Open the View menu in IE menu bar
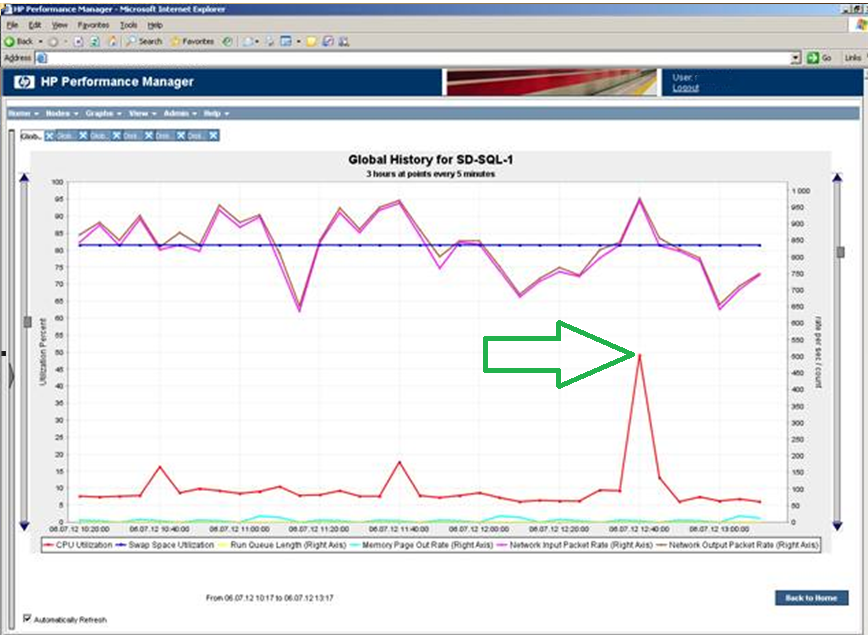This screenshot has height=635, width=868. point(59,25)
